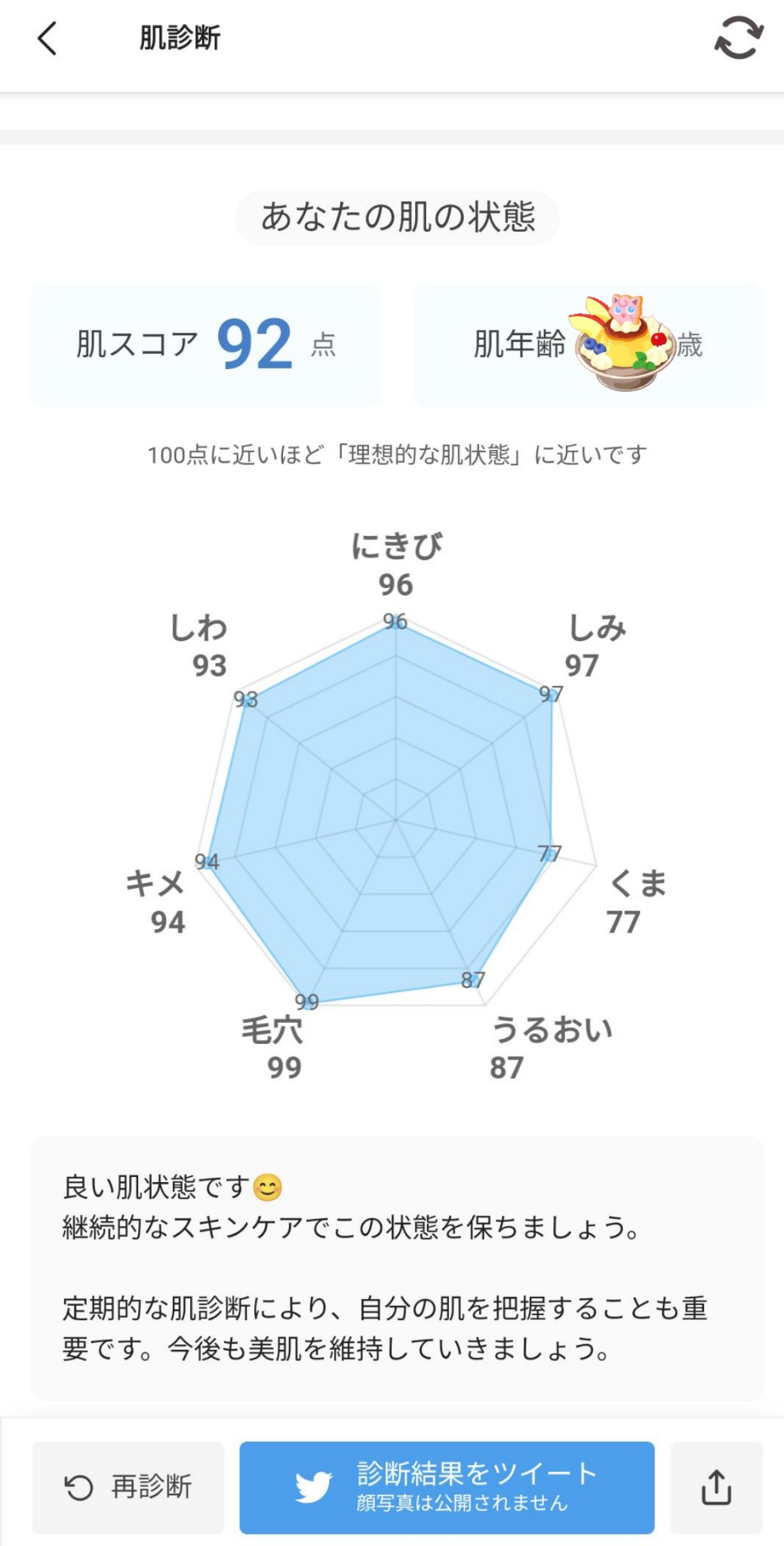Viewport: 784px width, 1546px height.
Task: Click the center of the radar chart
Action: [x=395, y=818]
